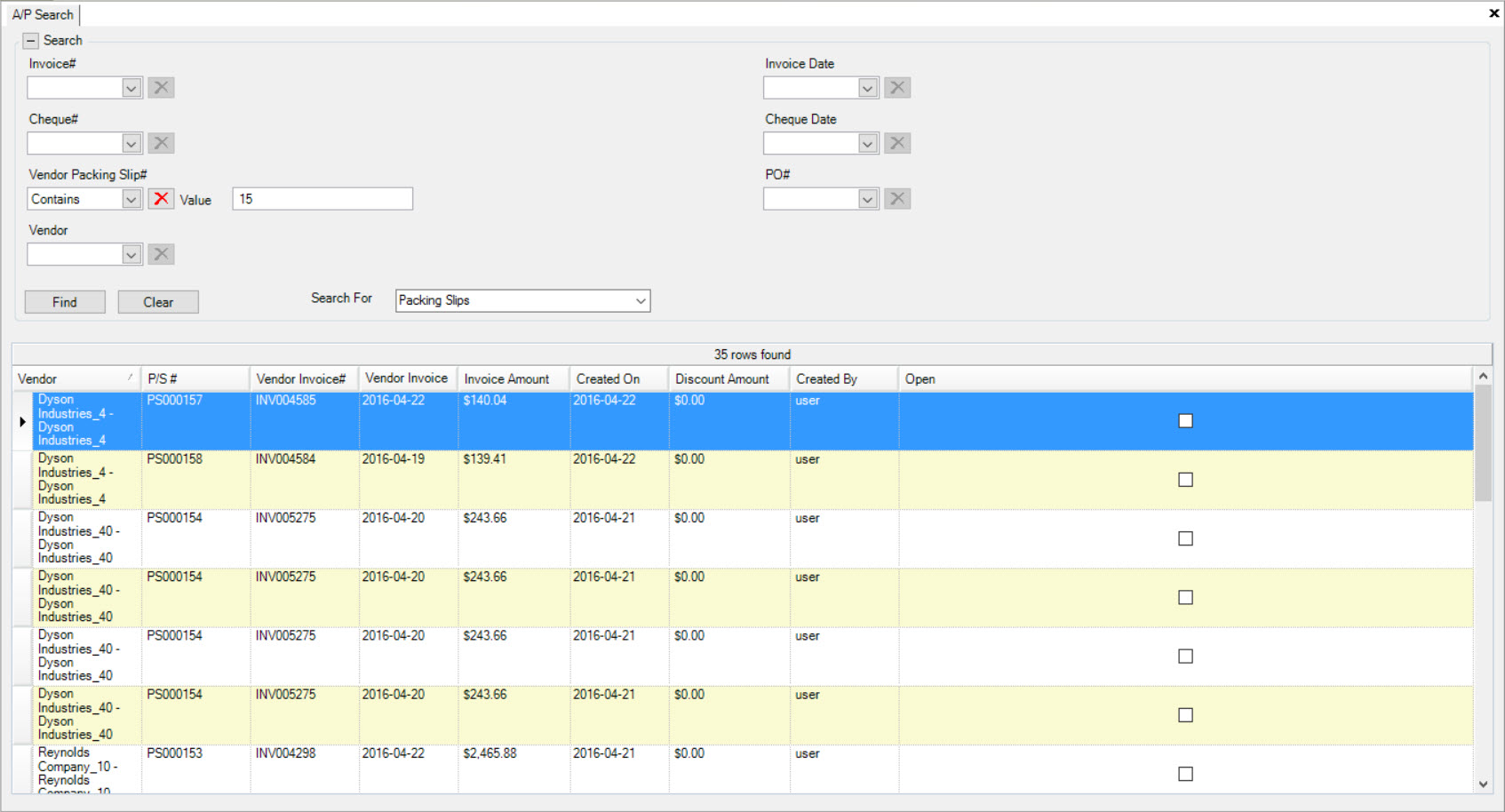Viewport: 1505px width, 812px height.
Task: Tick the Open checkbox for PS000158
Action: [1185, 480]
